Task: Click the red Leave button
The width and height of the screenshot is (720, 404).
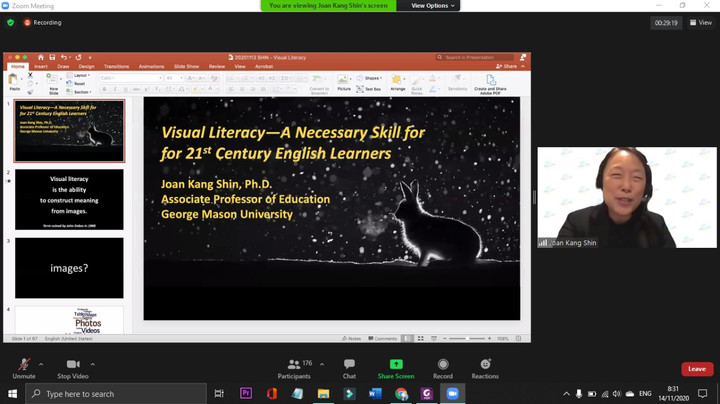Action: tap(696, 369)
